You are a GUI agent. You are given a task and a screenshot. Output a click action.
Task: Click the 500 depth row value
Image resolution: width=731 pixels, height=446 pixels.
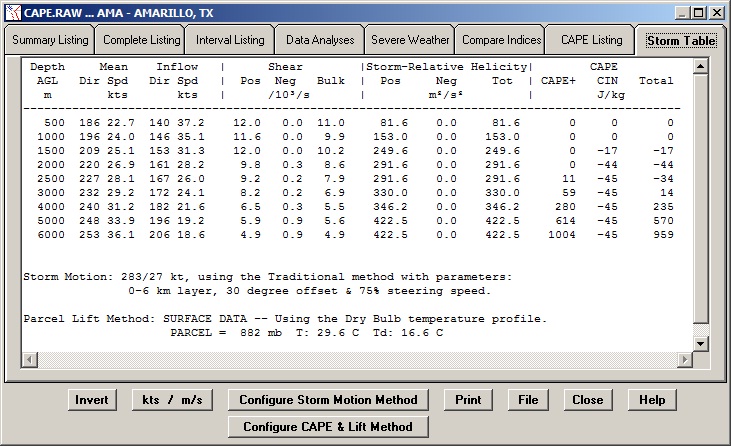pyautogui.click(x=55, y=123)
